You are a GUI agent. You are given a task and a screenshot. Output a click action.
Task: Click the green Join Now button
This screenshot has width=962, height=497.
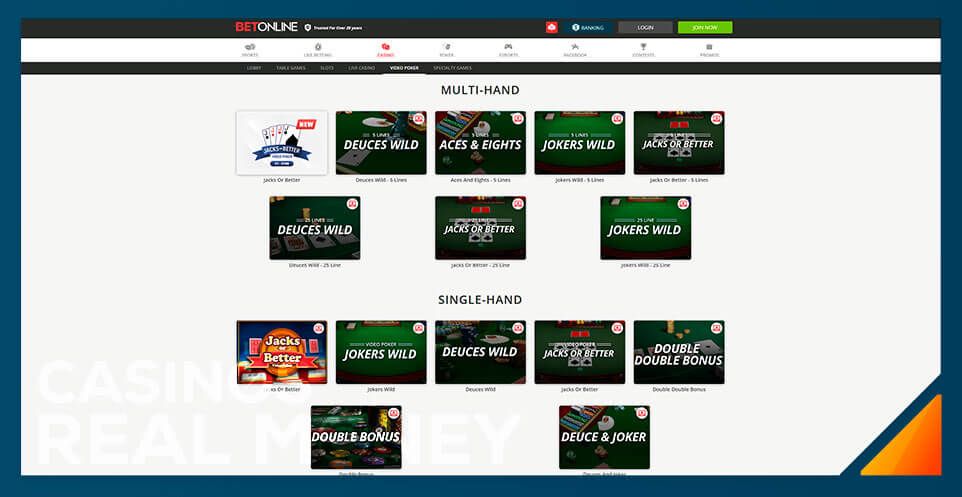pyautogui.click(x=705, y=28)
